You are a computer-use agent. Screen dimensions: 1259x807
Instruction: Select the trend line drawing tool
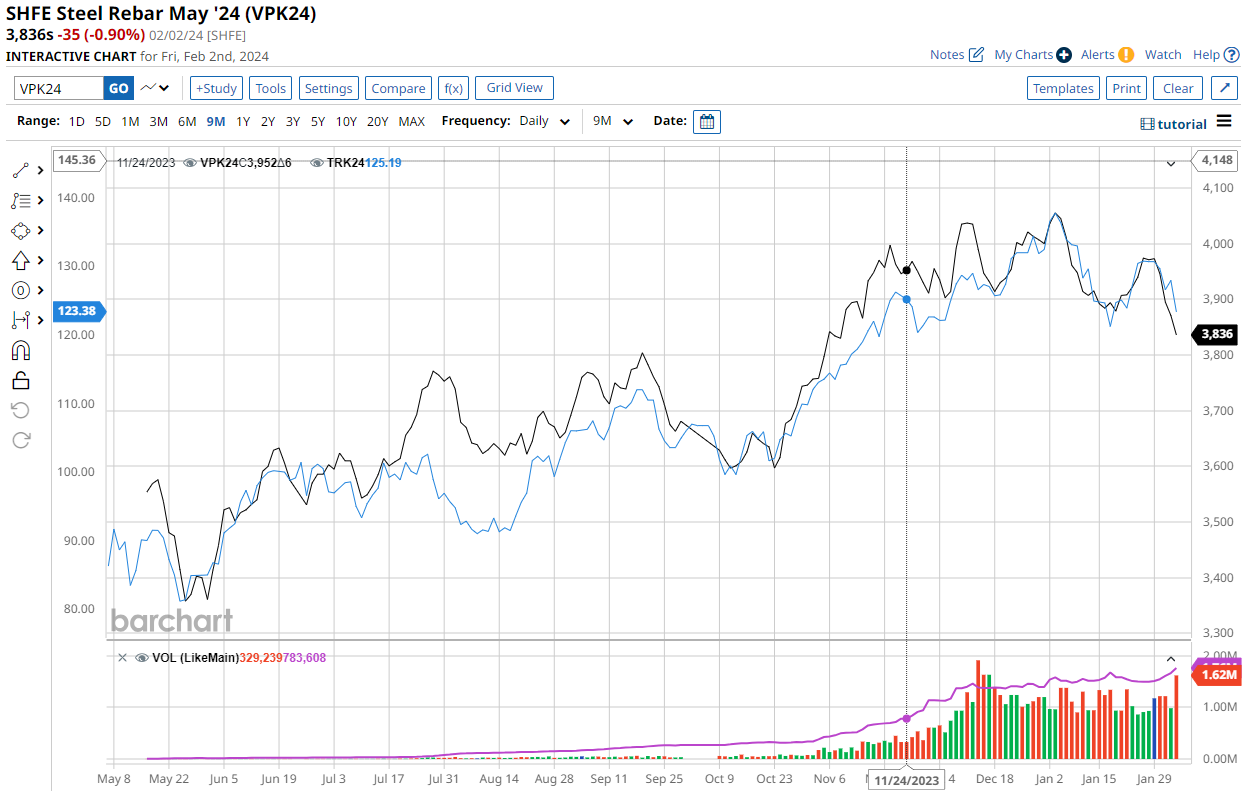coord(21,170)
